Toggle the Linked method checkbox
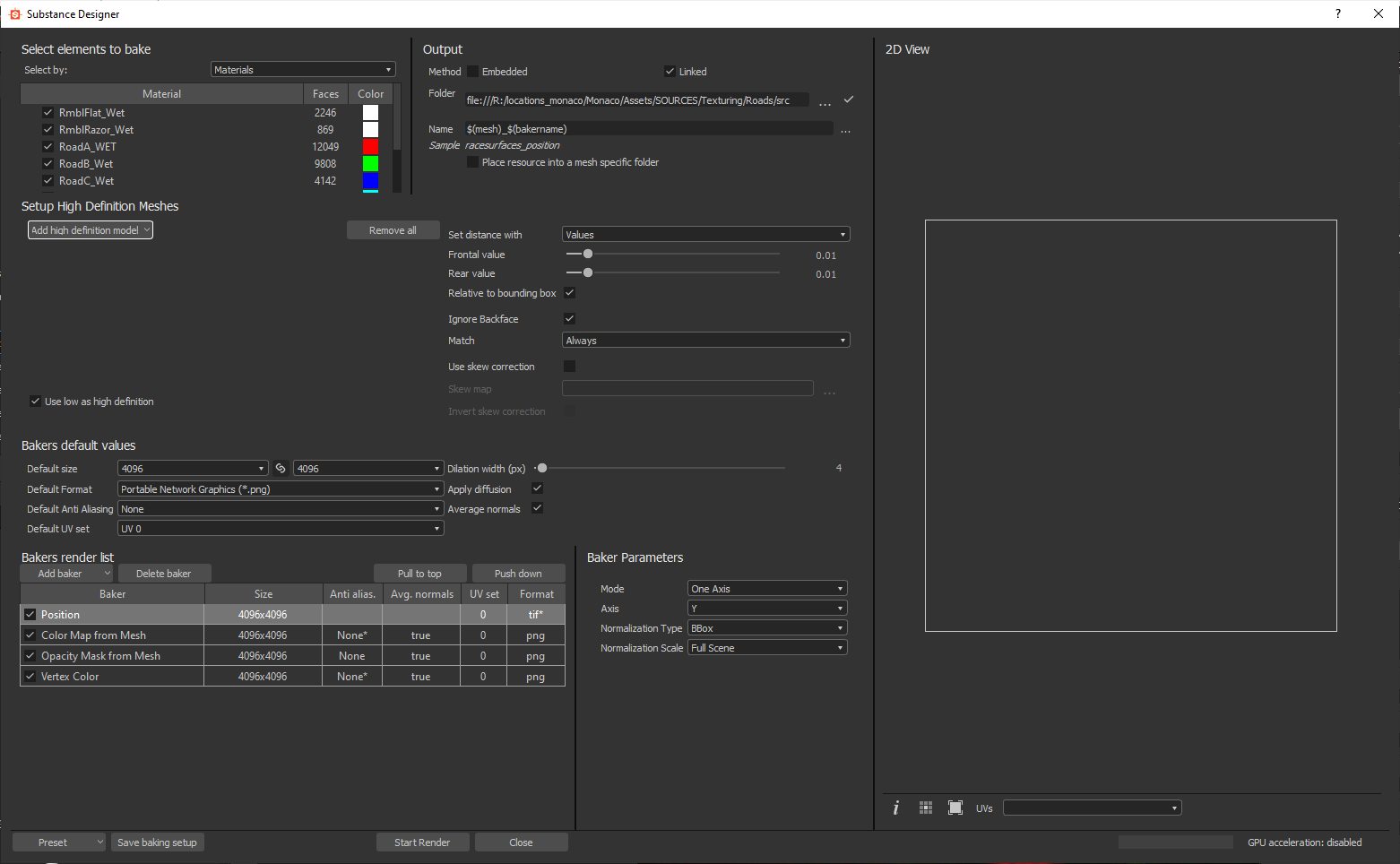 [670, 72]
